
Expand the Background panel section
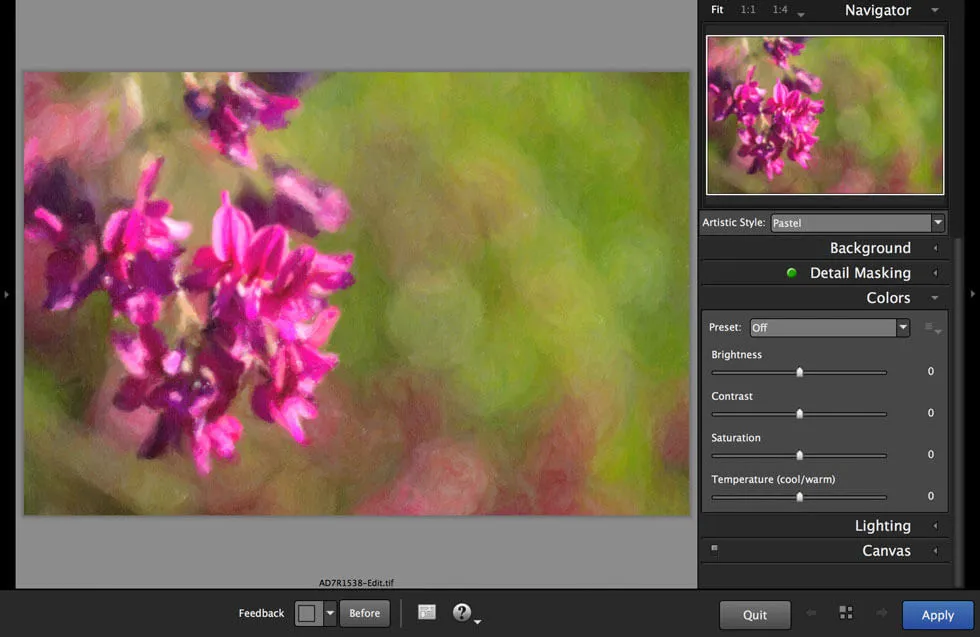click(x=934, y=247)
